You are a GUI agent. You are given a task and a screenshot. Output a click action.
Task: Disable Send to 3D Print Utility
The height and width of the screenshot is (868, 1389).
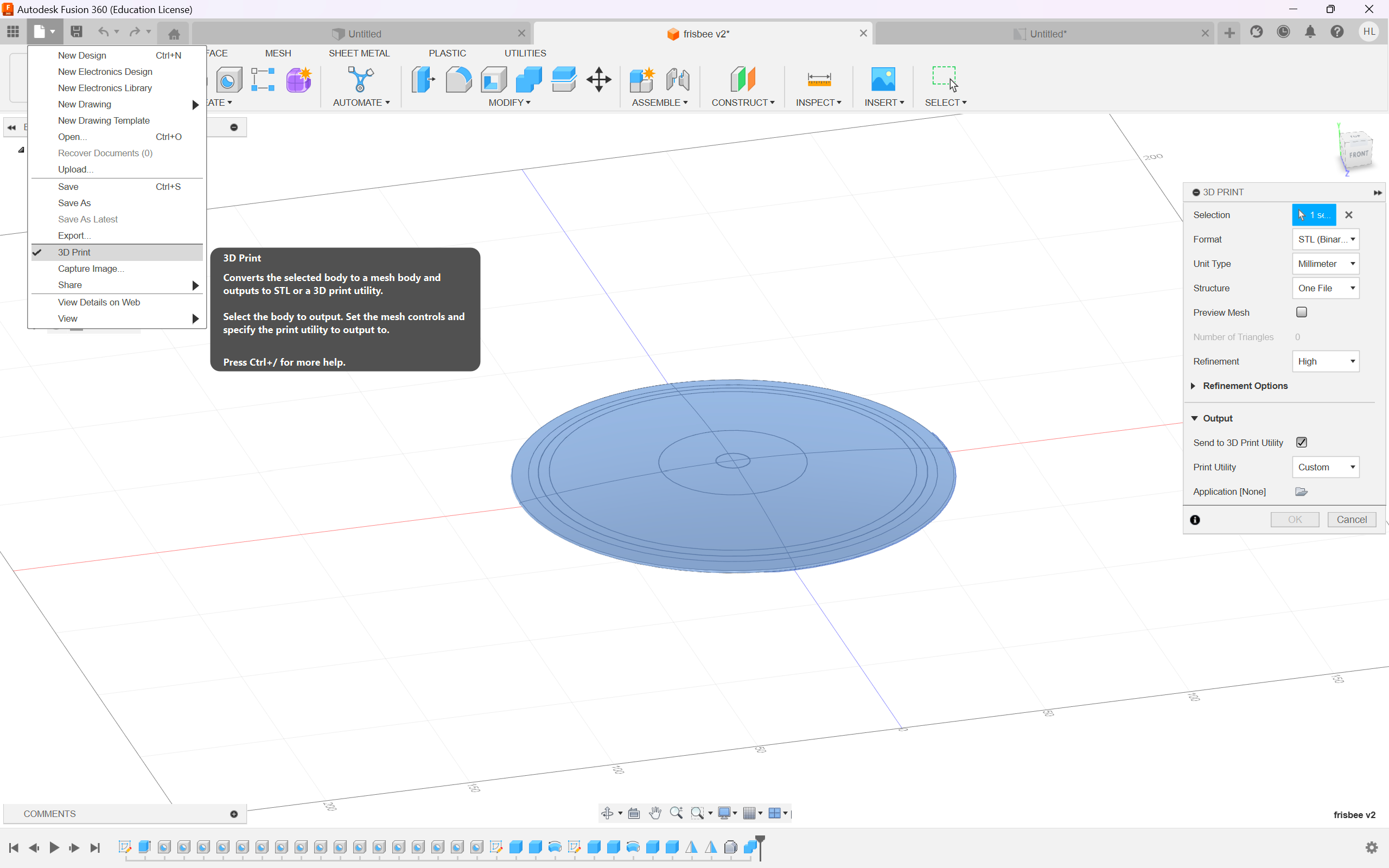(1301, 442)
